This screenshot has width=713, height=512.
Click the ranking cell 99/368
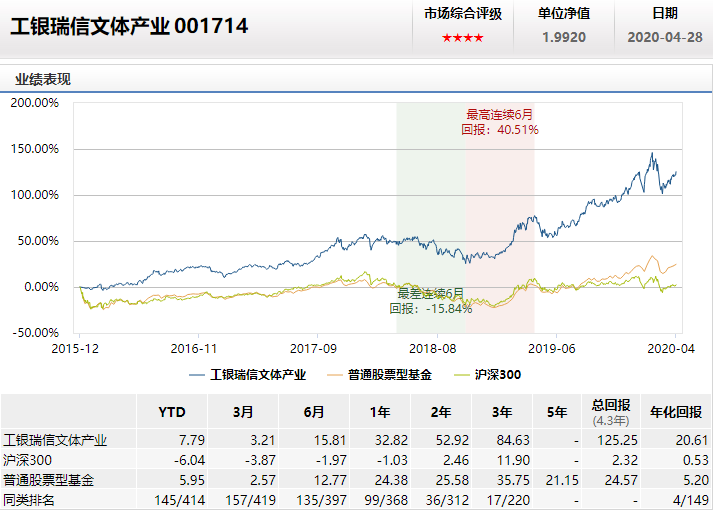(x=386, y=500)
